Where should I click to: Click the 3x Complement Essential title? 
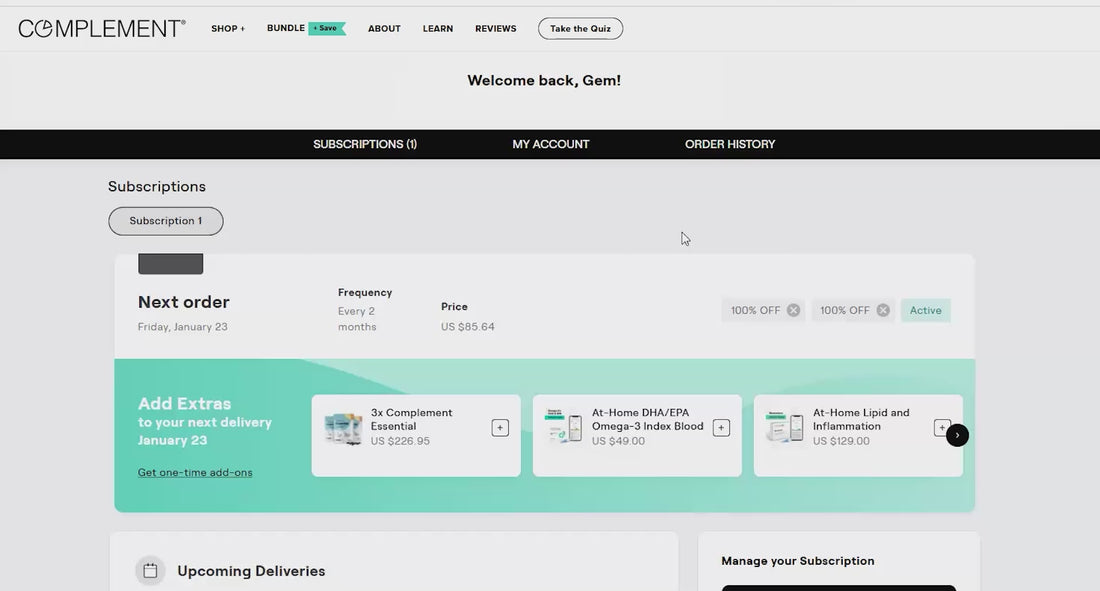412,419
